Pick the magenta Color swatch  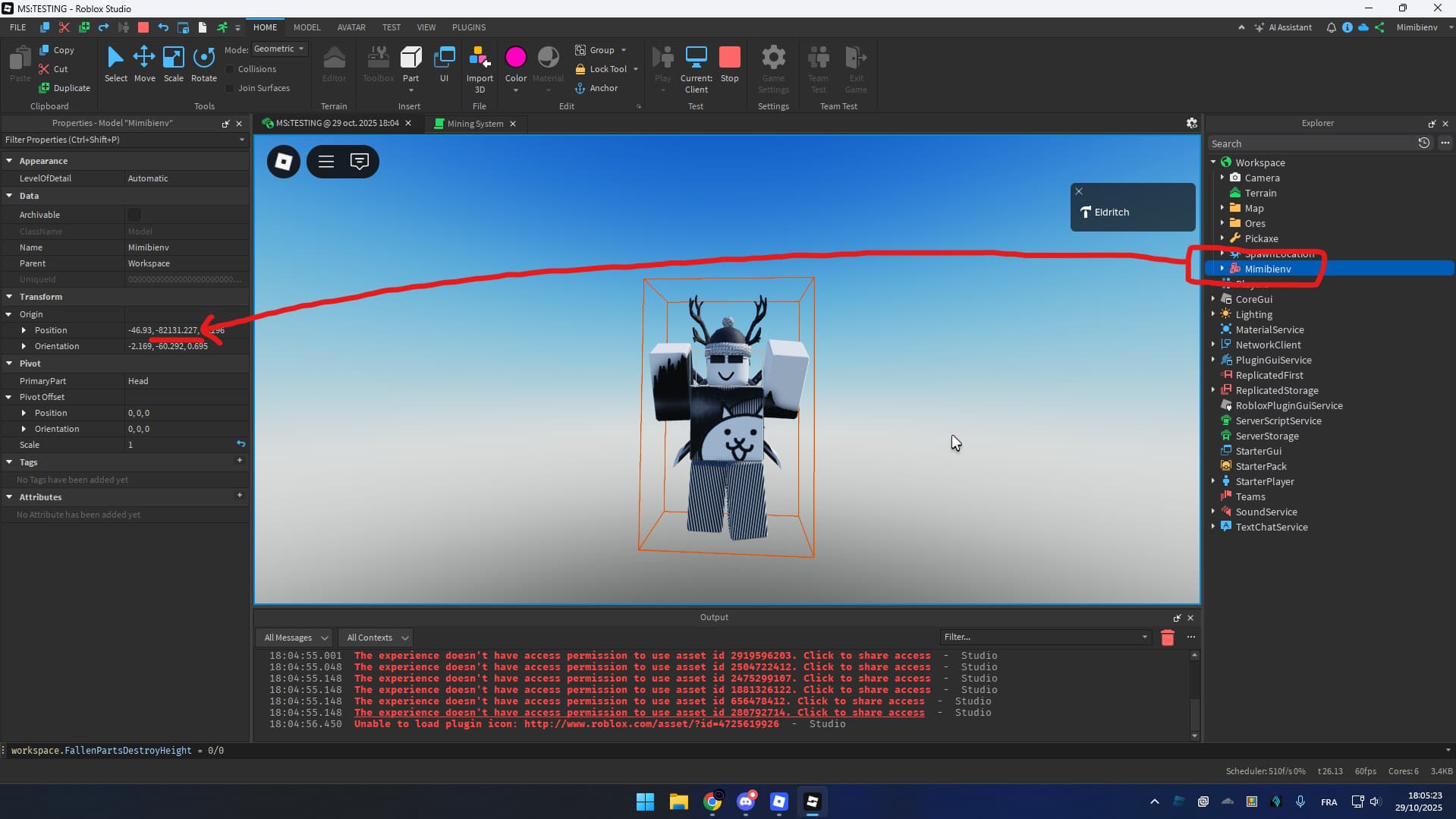tap(516, 57)
